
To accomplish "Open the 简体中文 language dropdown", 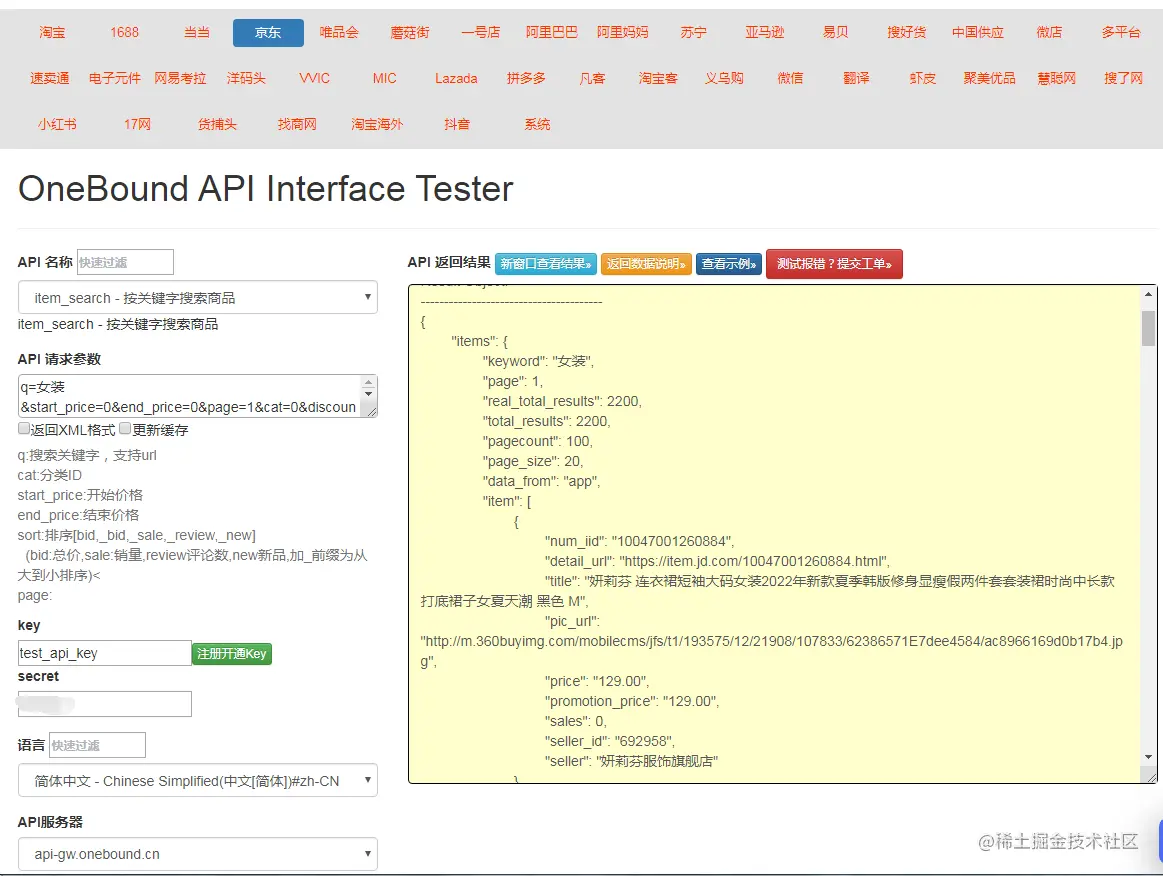I will coord(198,781).
